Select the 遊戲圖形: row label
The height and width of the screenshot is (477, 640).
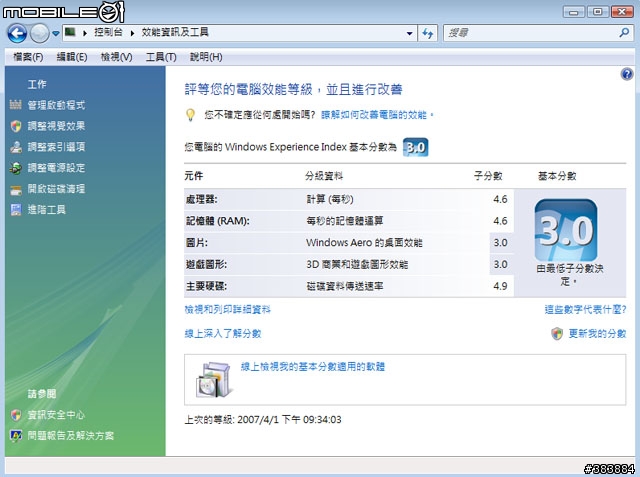click(206, 264)
